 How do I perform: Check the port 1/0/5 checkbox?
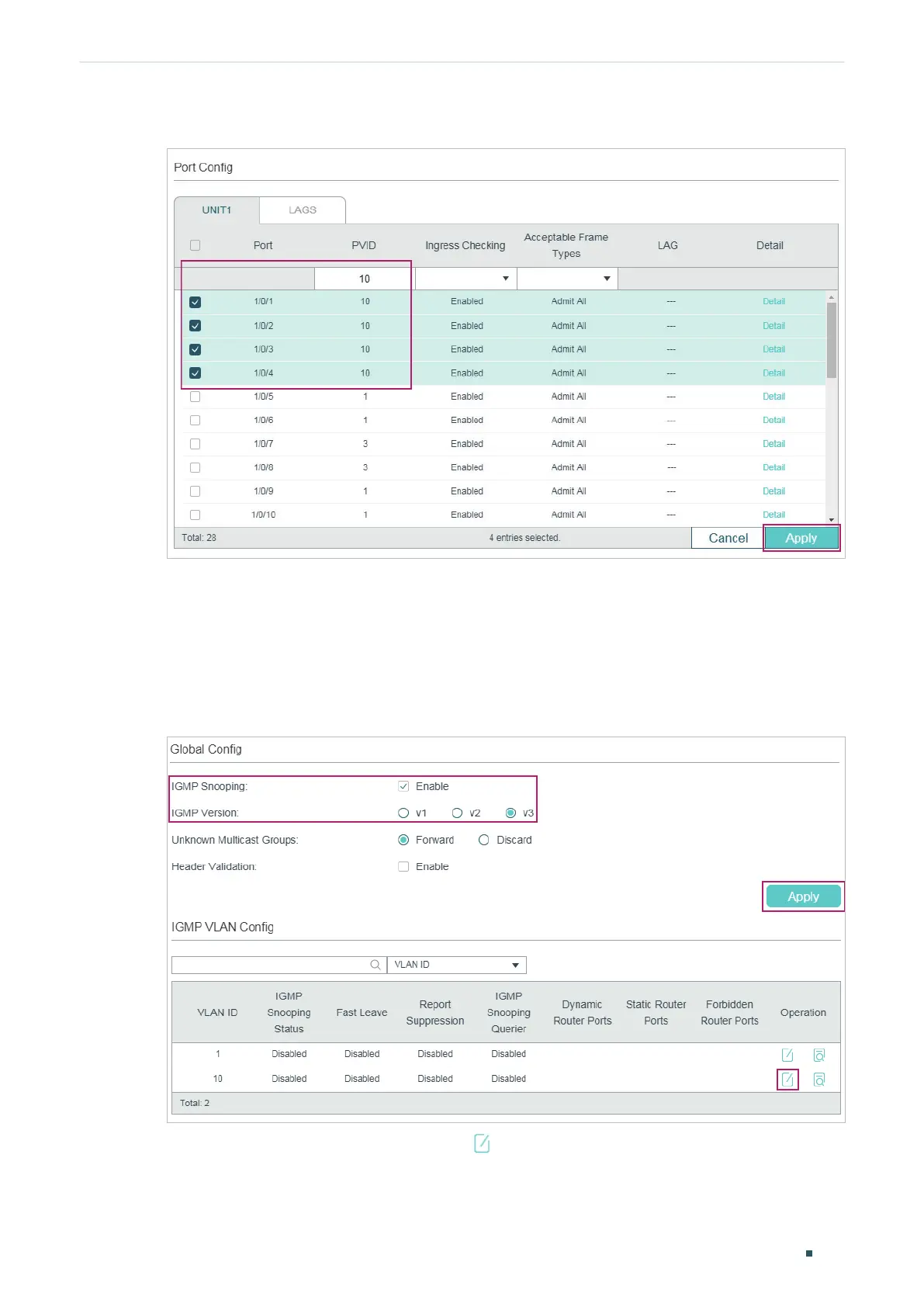click(x=196, y=397)
